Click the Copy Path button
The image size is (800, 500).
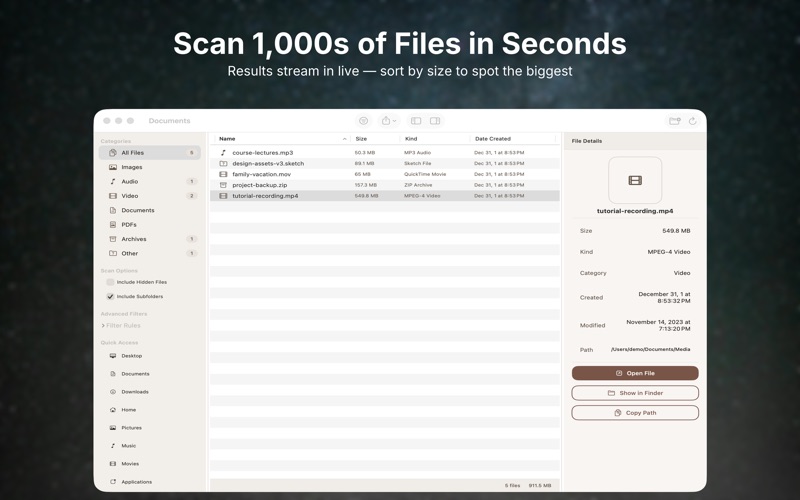[635, 413]
